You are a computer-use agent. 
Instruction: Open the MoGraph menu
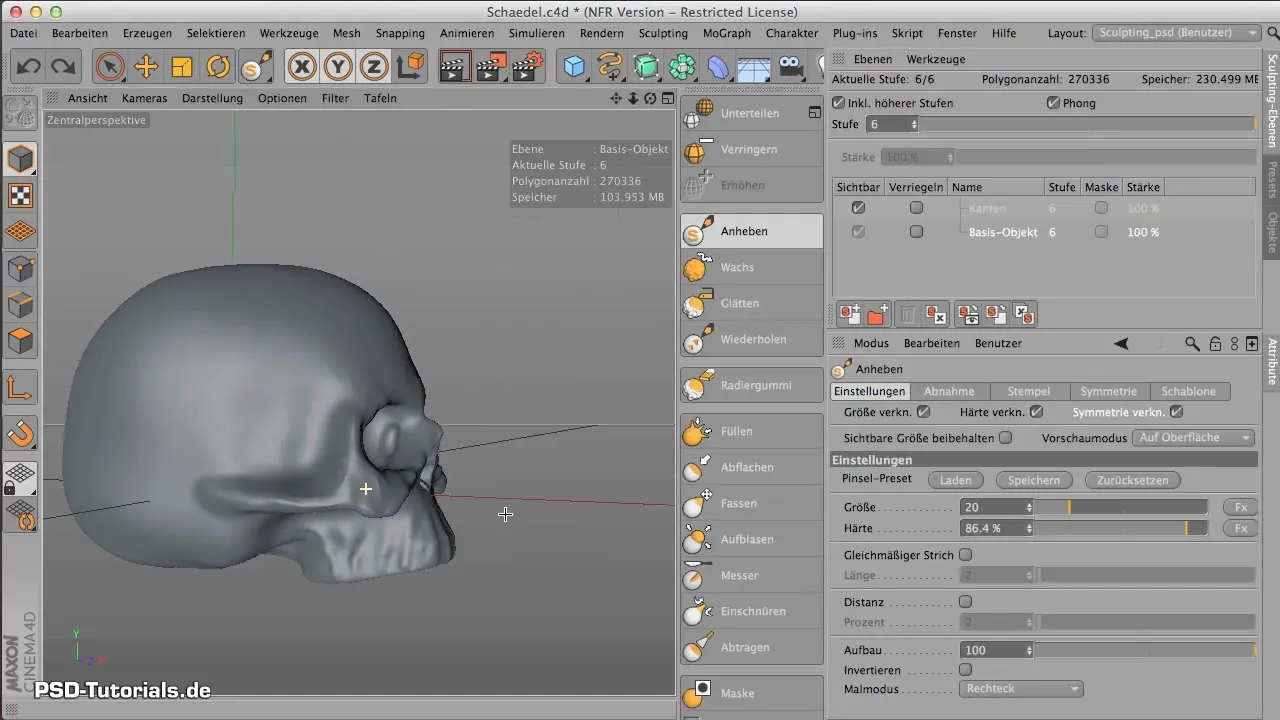(727, 33)
